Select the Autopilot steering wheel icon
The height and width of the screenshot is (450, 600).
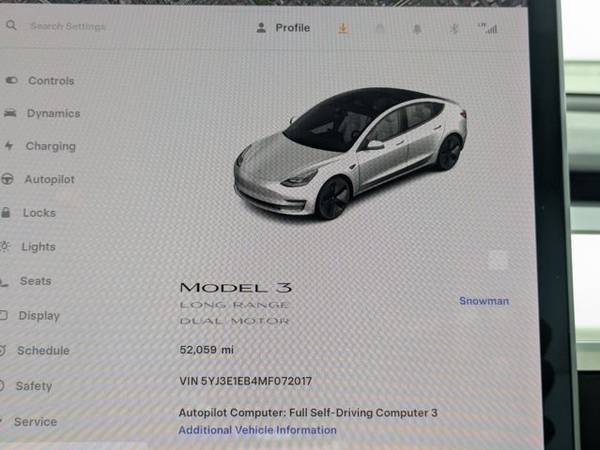pyautogui.click(x=7, y=179)
